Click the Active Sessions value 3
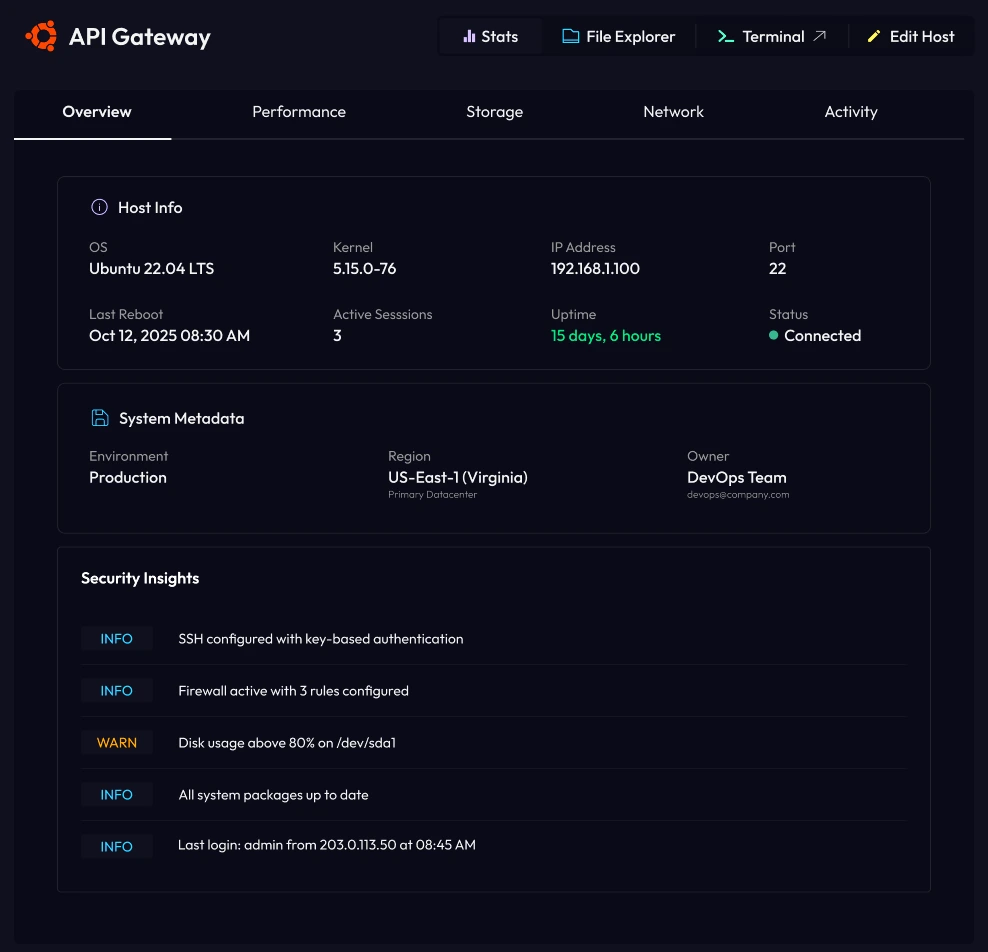 click(x=337, y=335)
